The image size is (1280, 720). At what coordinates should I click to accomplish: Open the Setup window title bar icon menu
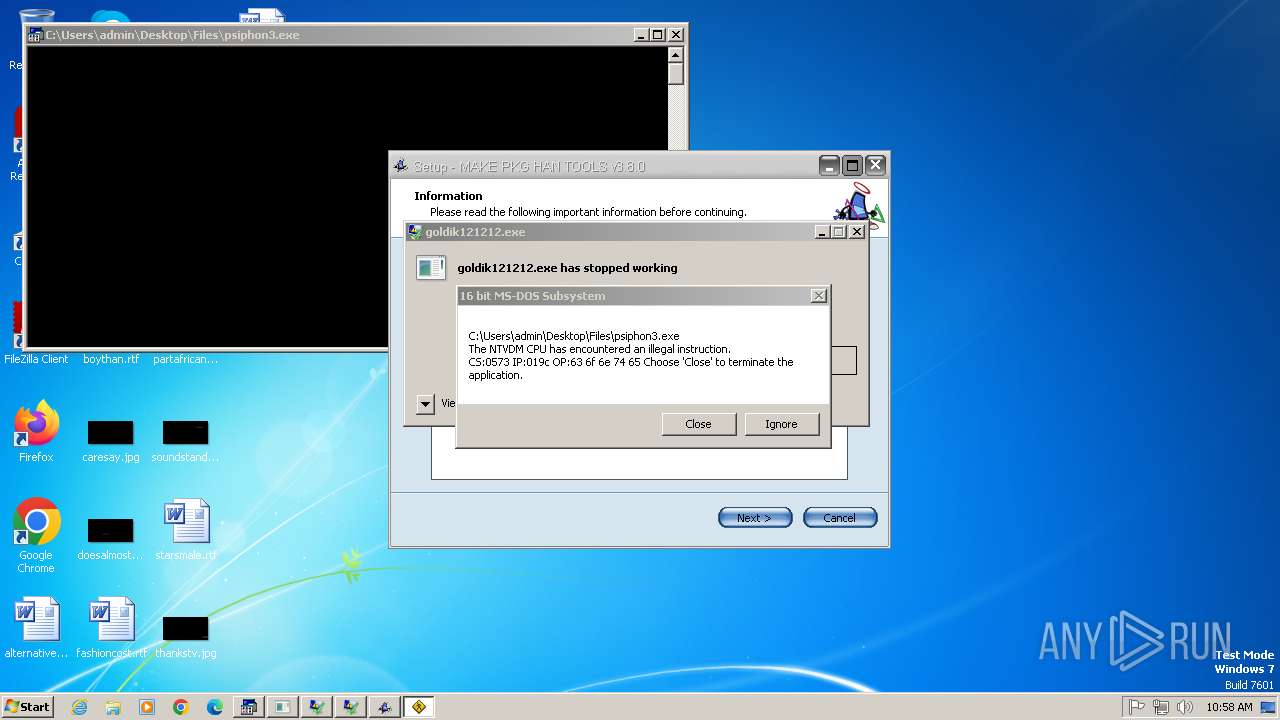pyautogui.click(x=401, y=166)
